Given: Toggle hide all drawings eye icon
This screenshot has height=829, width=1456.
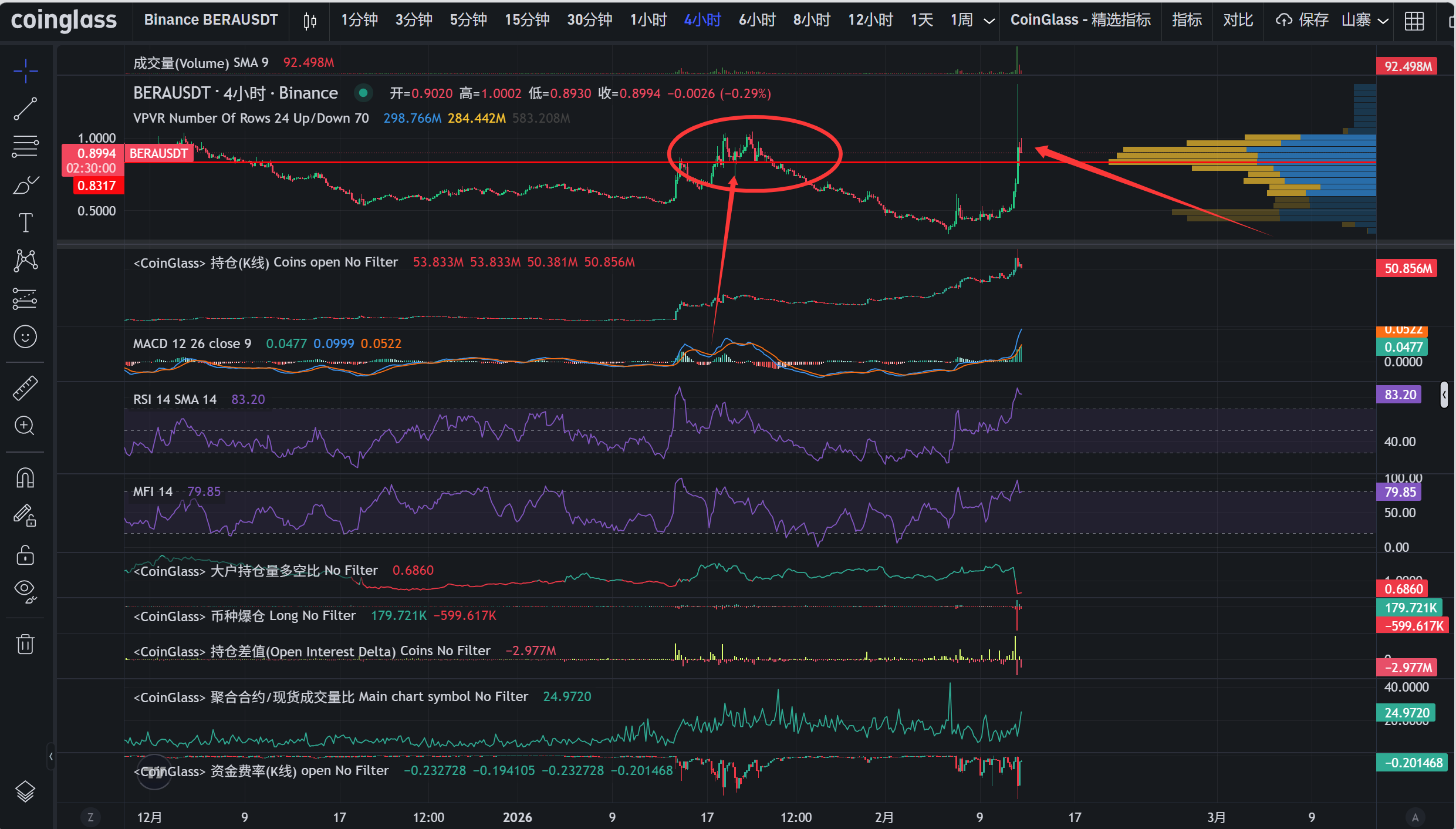Looking at the screenshot, I should tap(25, 590).
